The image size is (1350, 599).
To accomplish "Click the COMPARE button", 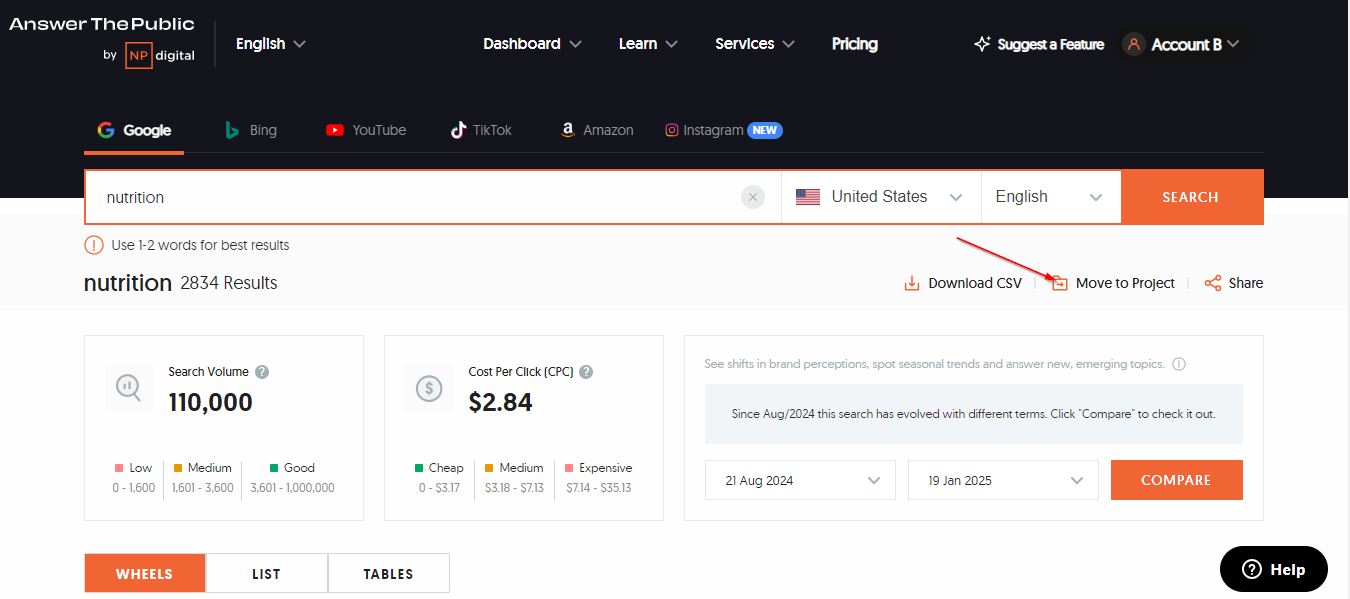I will click(x=1176, y=480).
